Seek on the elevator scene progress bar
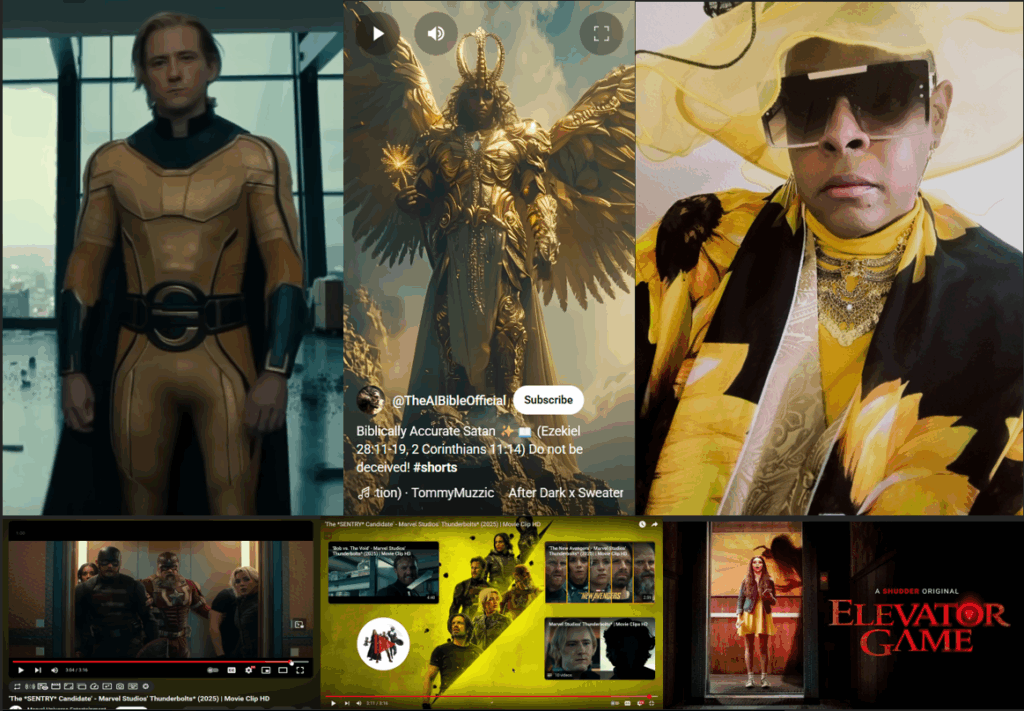This screenshot has width=1024, height=711. pyautogui.click(x=160, y=661)
